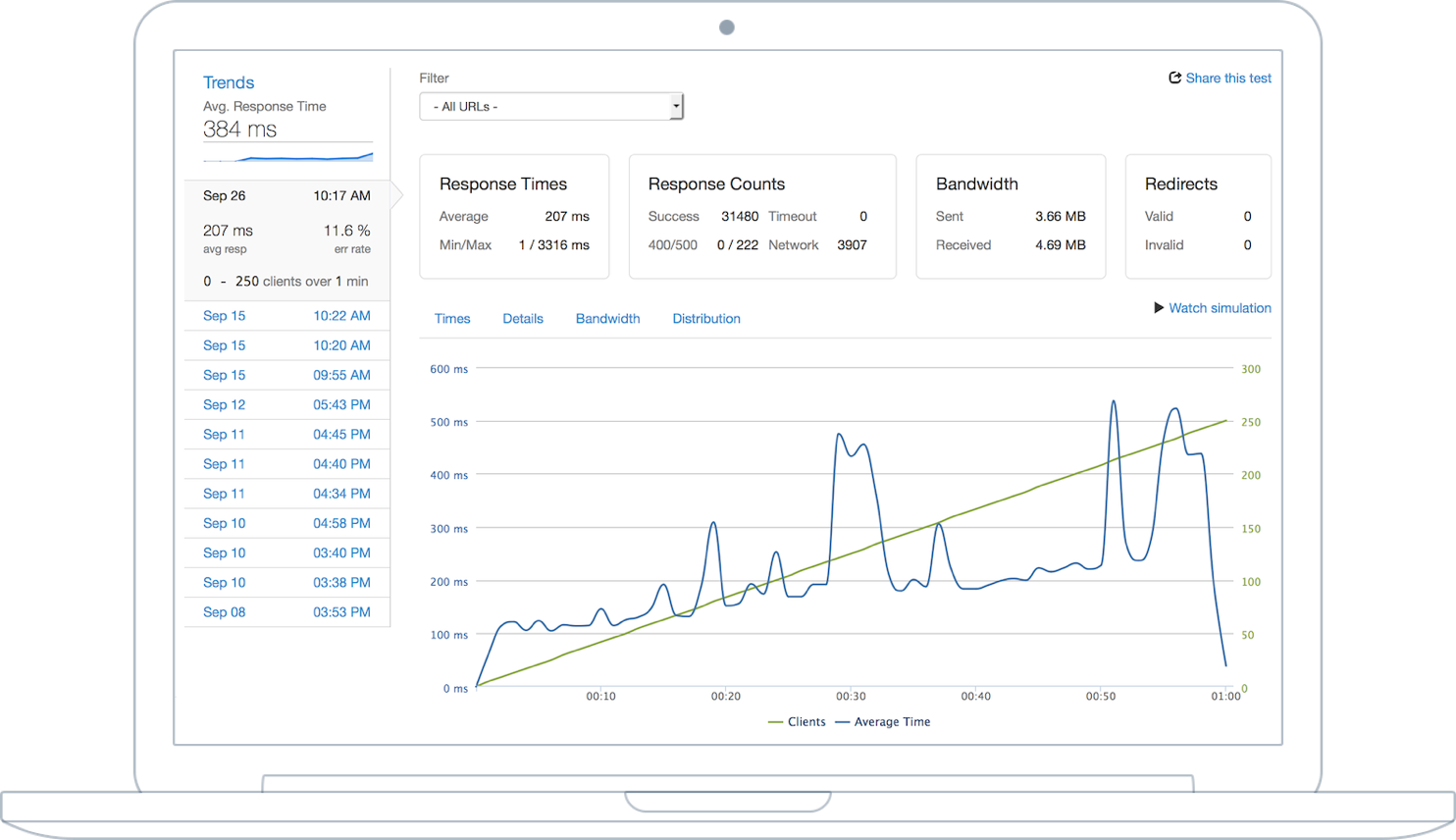The width and height of the screenshot is (1456, 840).
Task: Click the dropdown arrow on the URL filter
Action: click(x=675, y=106)
